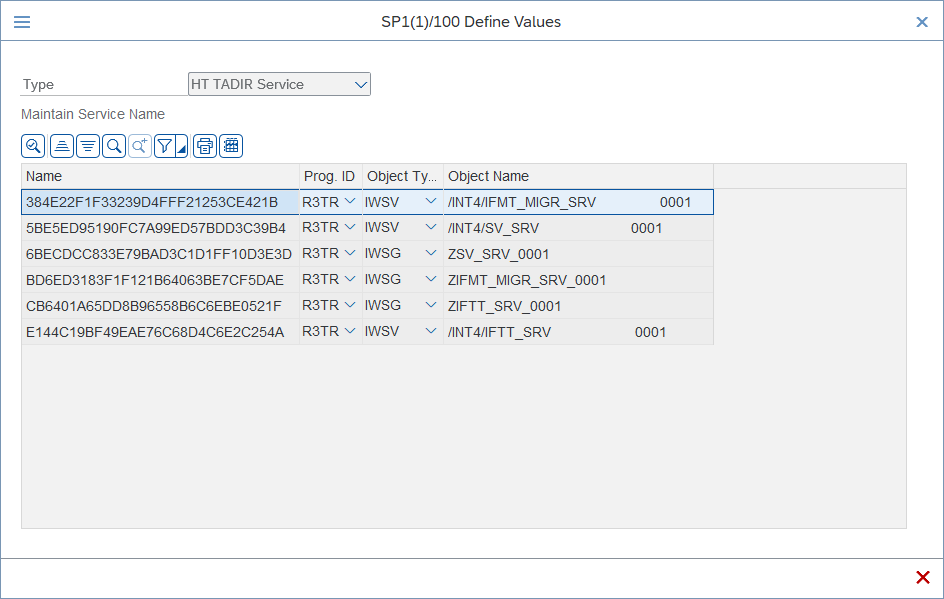Viewport: 944px width, 599px height.
Task: Expand Object Type dropdown for ZIFTT_SRV_0001 row
Action: pyautogui.click(x=431, y=305)
